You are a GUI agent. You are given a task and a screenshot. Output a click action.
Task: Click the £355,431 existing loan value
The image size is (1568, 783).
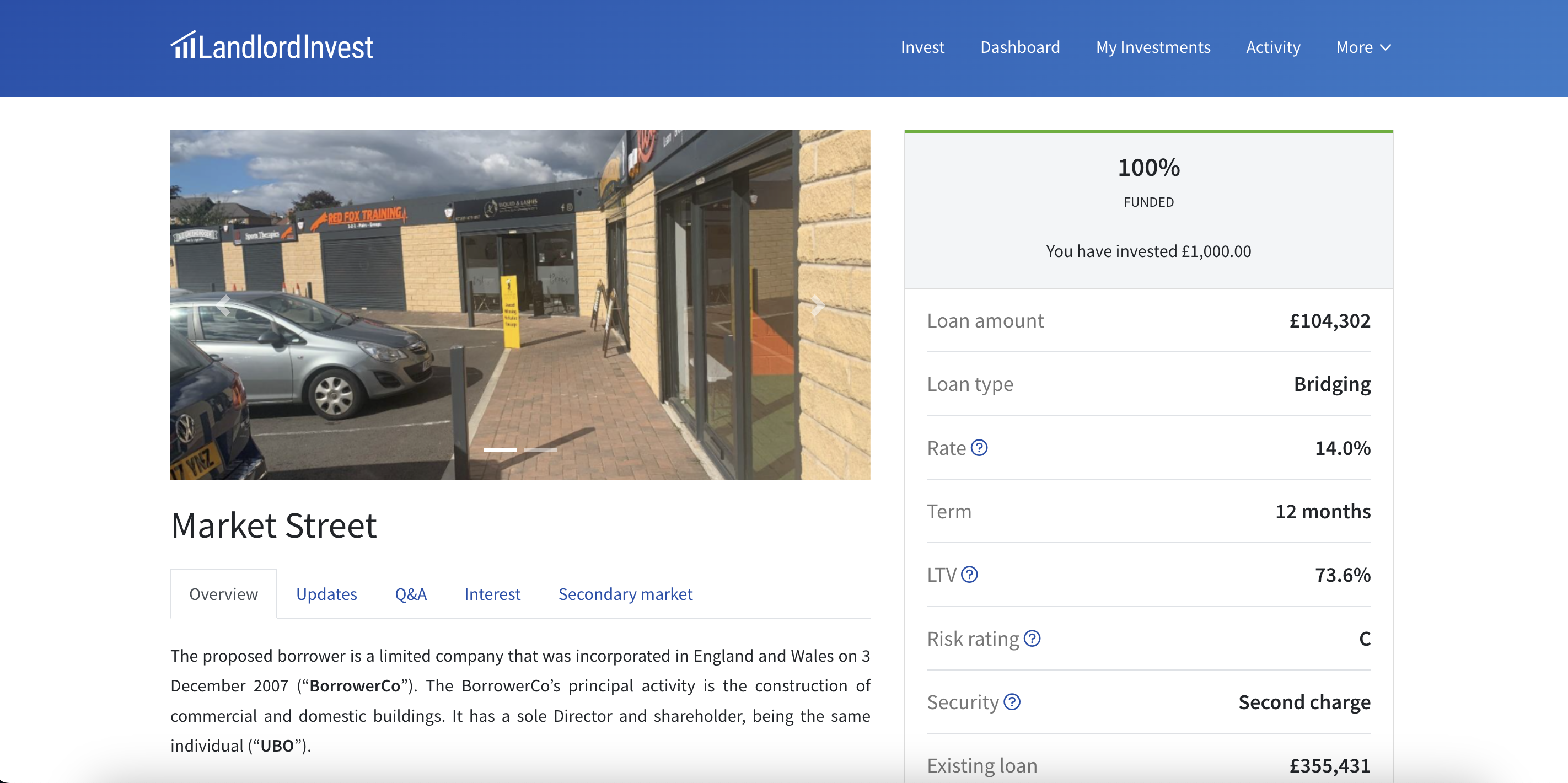point(1329,765)
